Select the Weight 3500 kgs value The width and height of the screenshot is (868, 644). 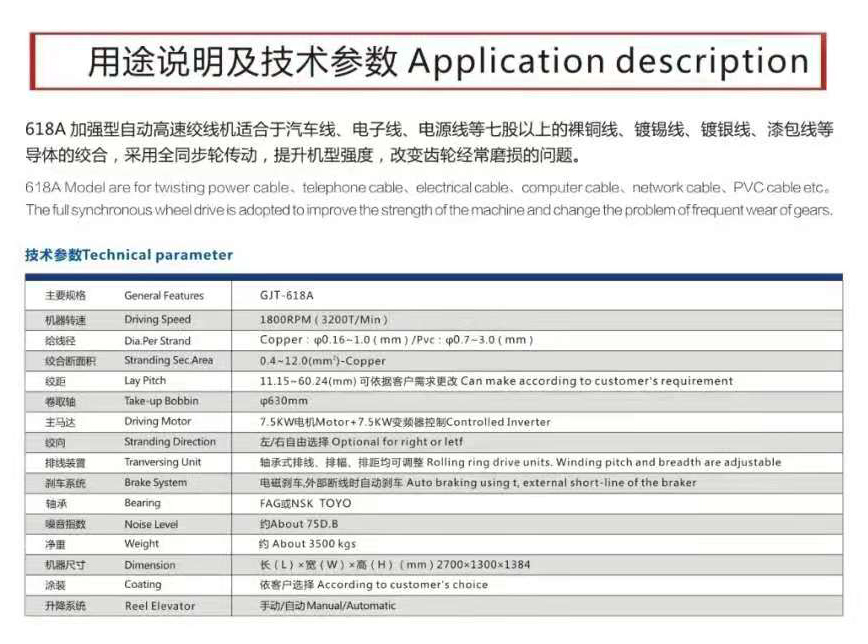pos(307,544)
